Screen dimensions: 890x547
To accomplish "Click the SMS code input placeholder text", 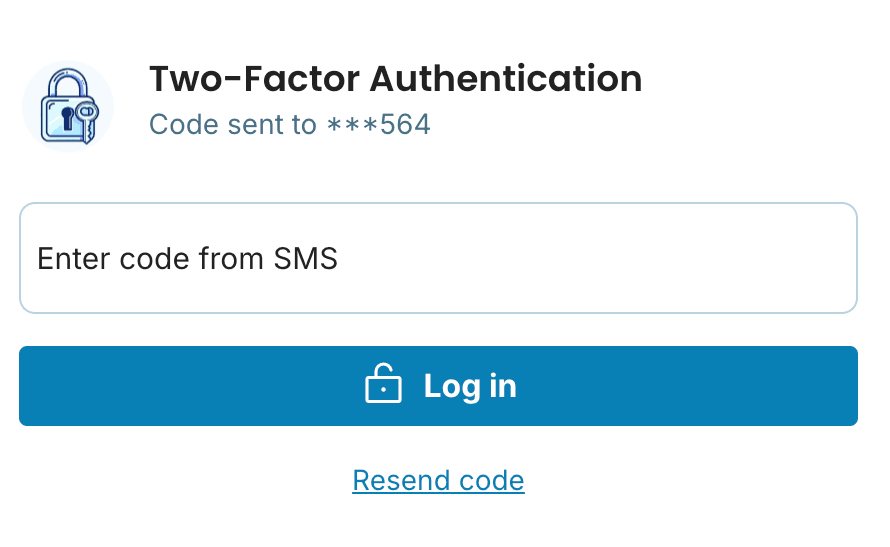I will (x=187, y=259).
